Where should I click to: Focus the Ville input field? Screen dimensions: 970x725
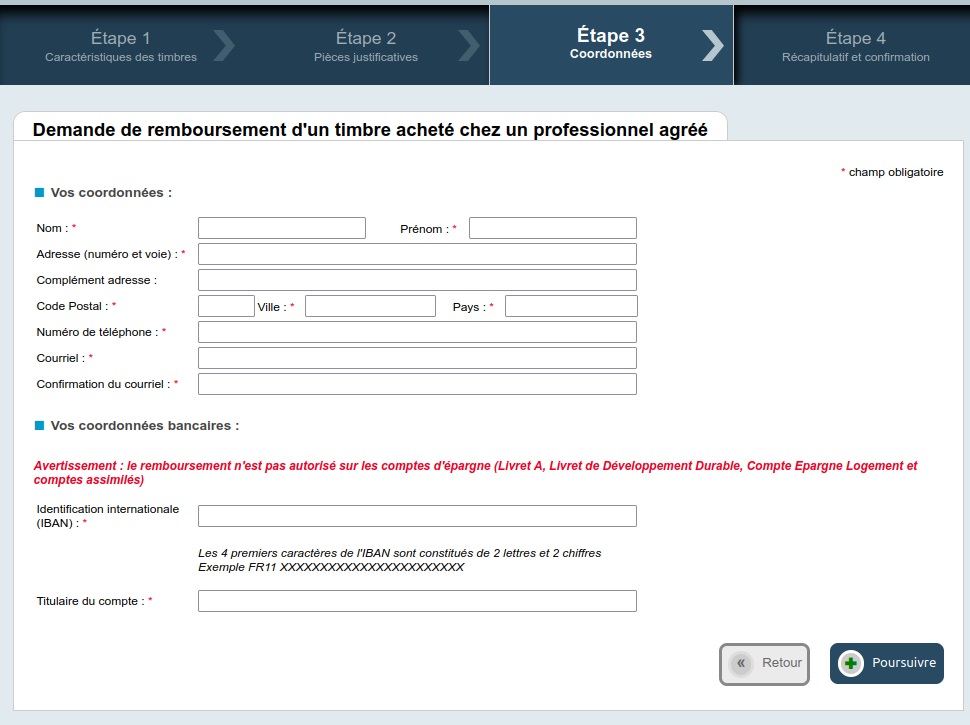click(371, 306)
